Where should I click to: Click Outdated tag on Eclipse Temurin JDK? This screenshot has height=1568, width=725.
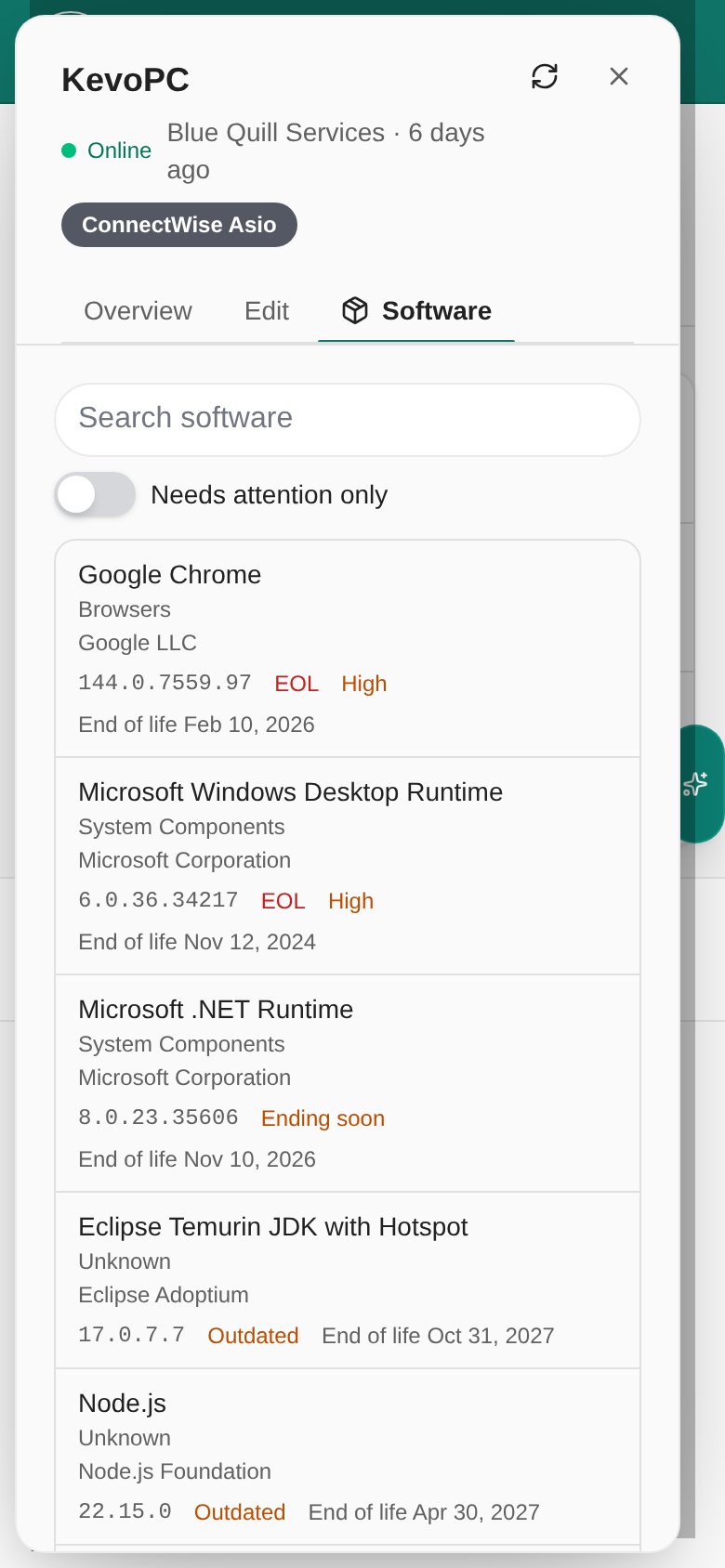253,1336
